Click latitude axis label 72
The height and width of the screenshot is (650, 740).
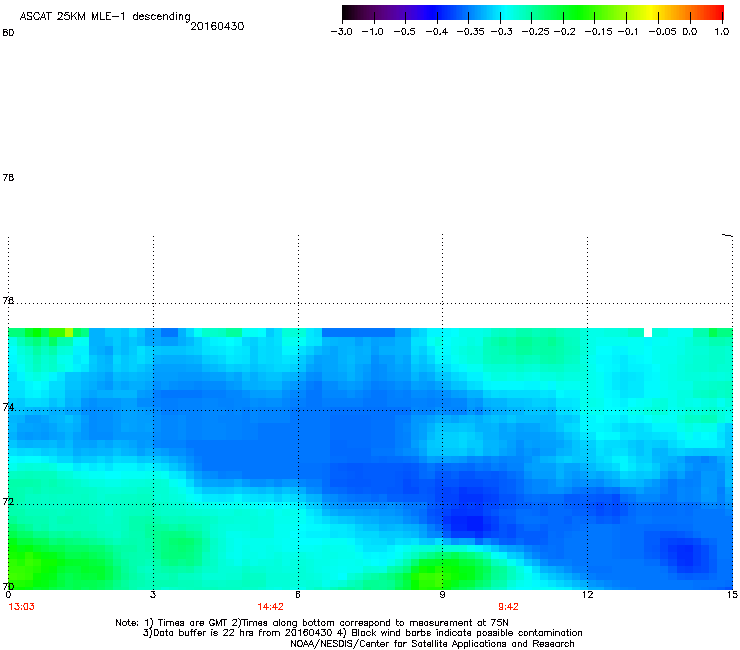[x=8, y=501]
